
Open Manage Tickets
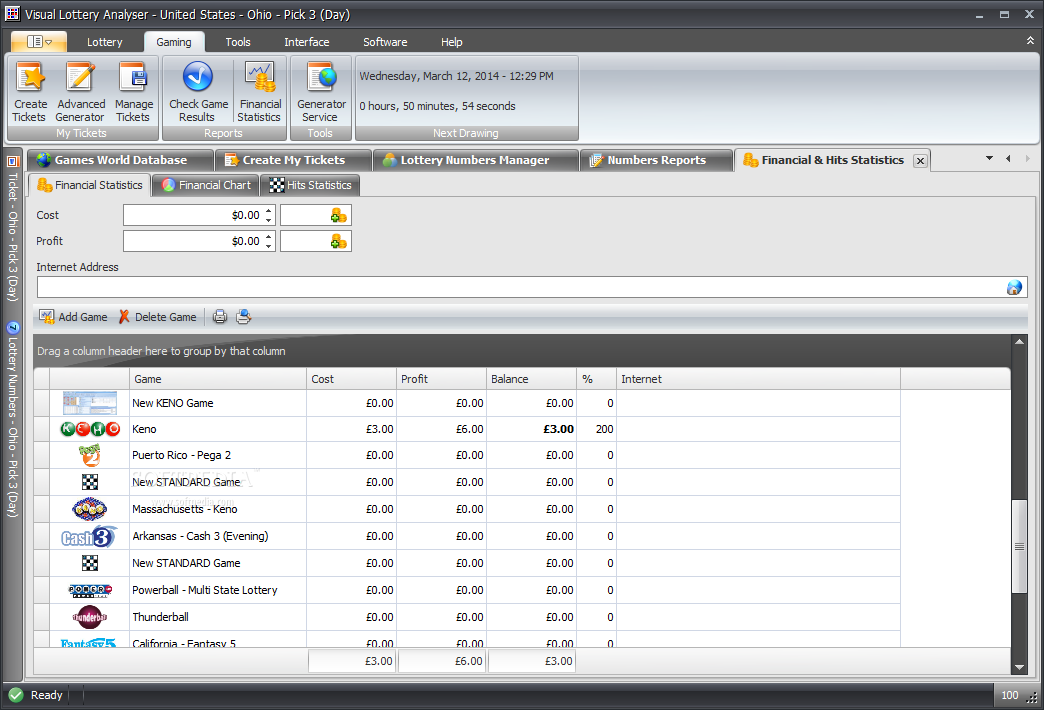[133, 92]
